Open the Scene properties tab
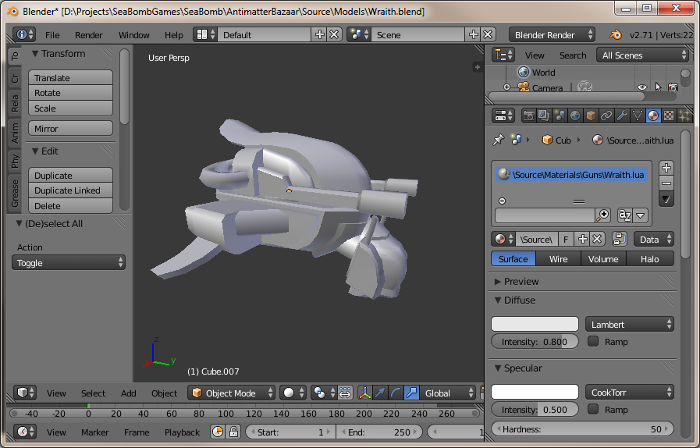Image resolution: width=700 pixels, height=448 pixels. [x=559, y=116]
